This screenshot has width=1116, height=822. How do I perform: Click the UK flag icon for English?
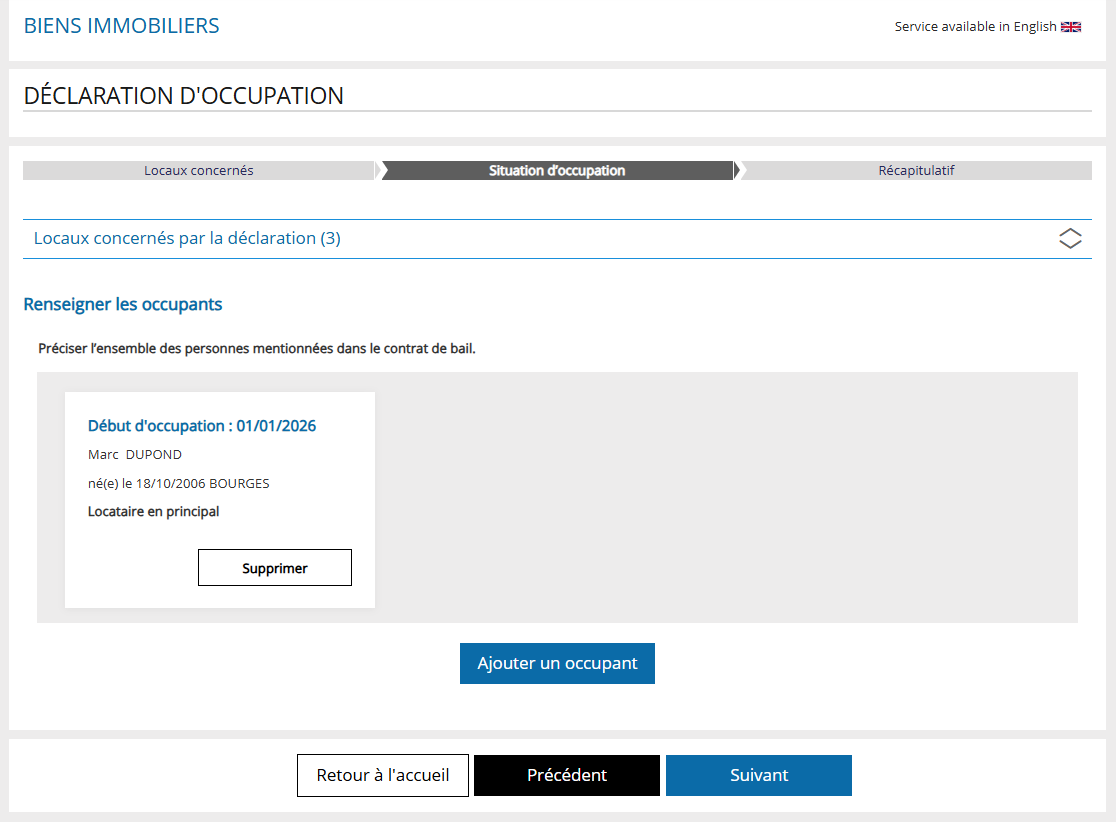coord(1070,27)
